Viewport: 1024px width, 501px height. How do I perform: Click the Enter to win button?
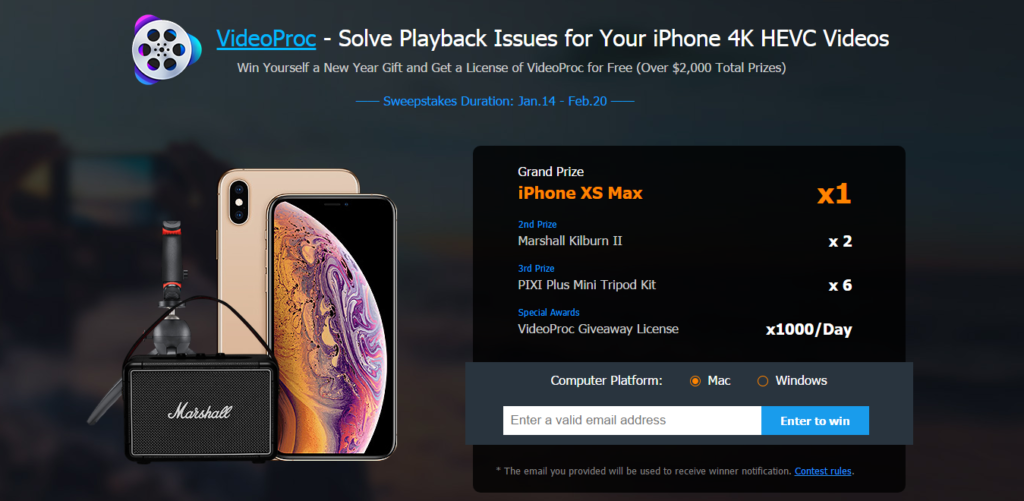pyautogui.click(x=815, y=421)
